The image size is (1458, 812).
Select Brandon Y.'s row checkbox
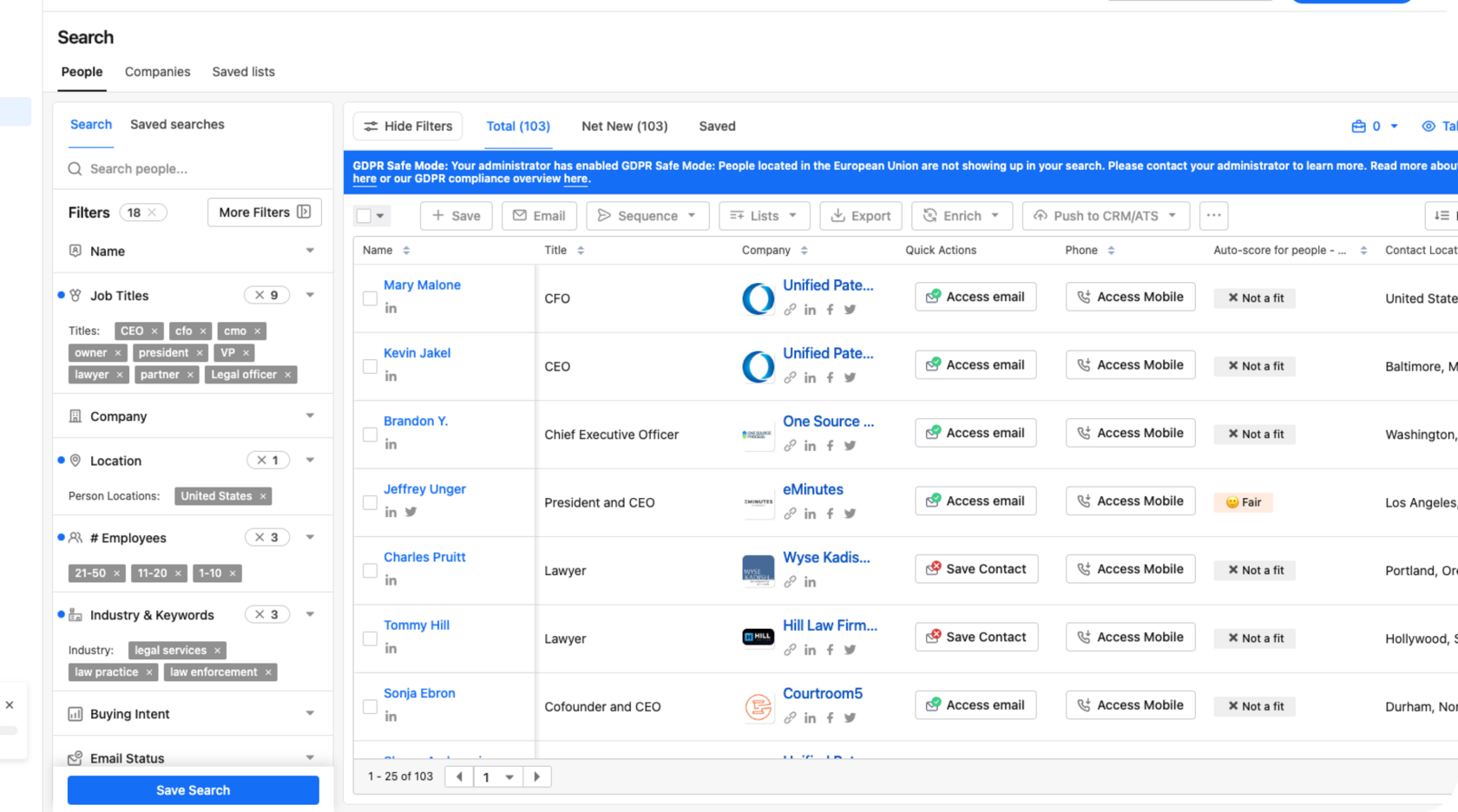[x=370, y=435]
